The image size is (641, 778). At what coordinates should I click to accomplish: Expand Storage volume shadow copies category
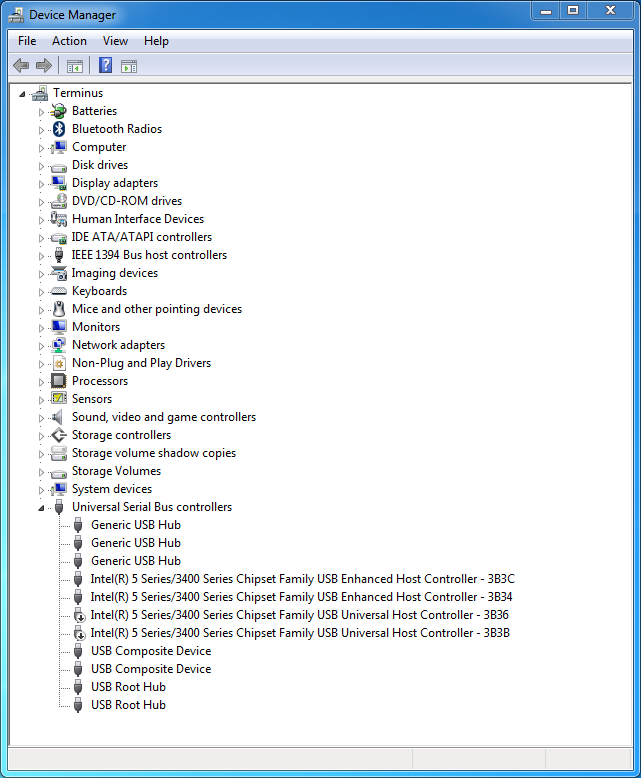pyautogui.click(x=41, y=454)
